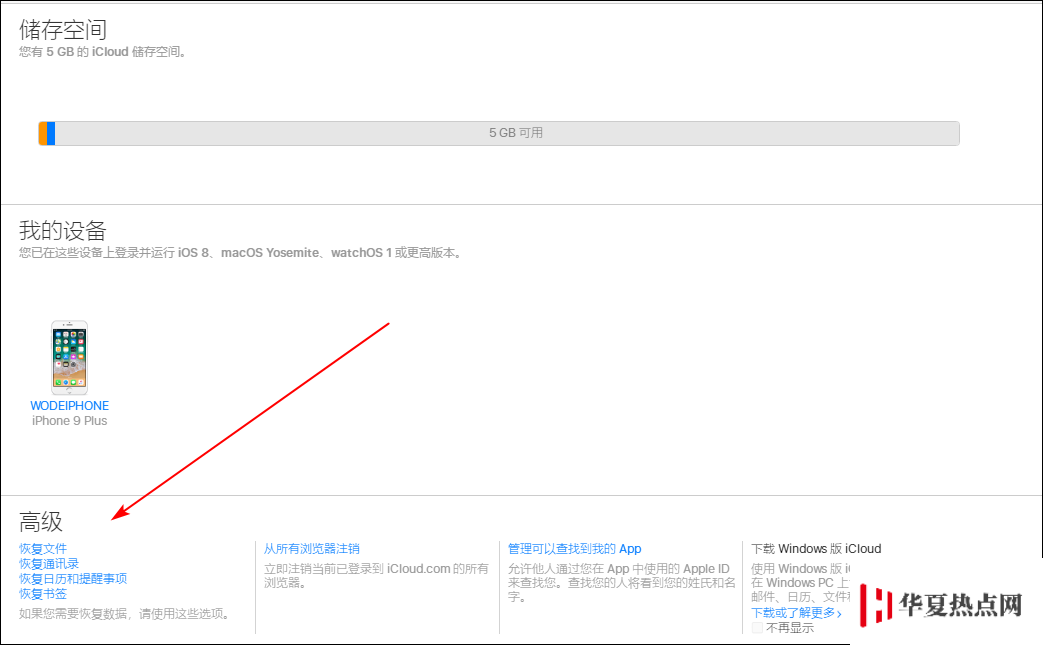Tick the 不再显示 checkbox
Viewport: 1043px width, 645px height.
point(757,628)
